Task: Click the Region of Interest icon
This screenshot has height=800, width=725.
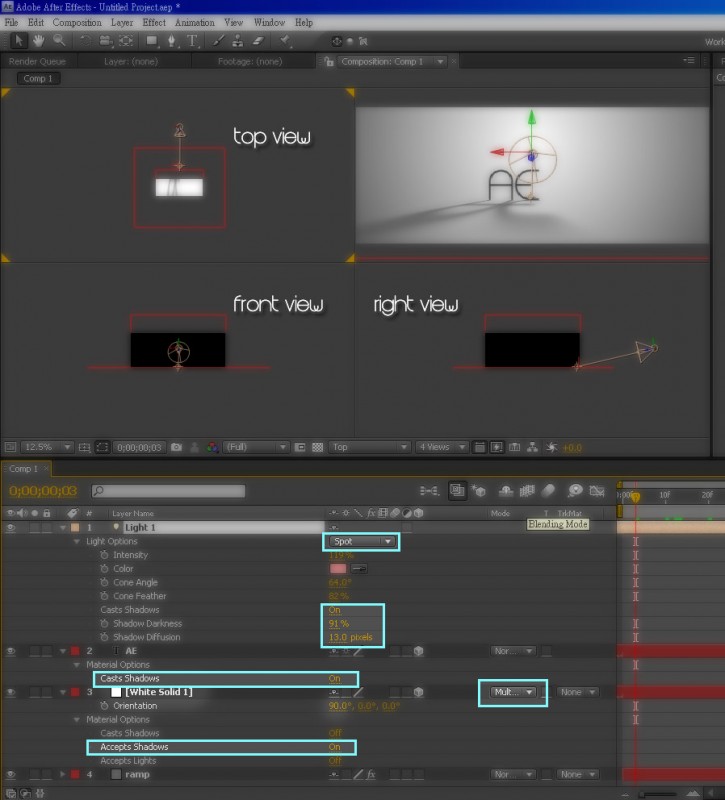Action: [300, 447]
